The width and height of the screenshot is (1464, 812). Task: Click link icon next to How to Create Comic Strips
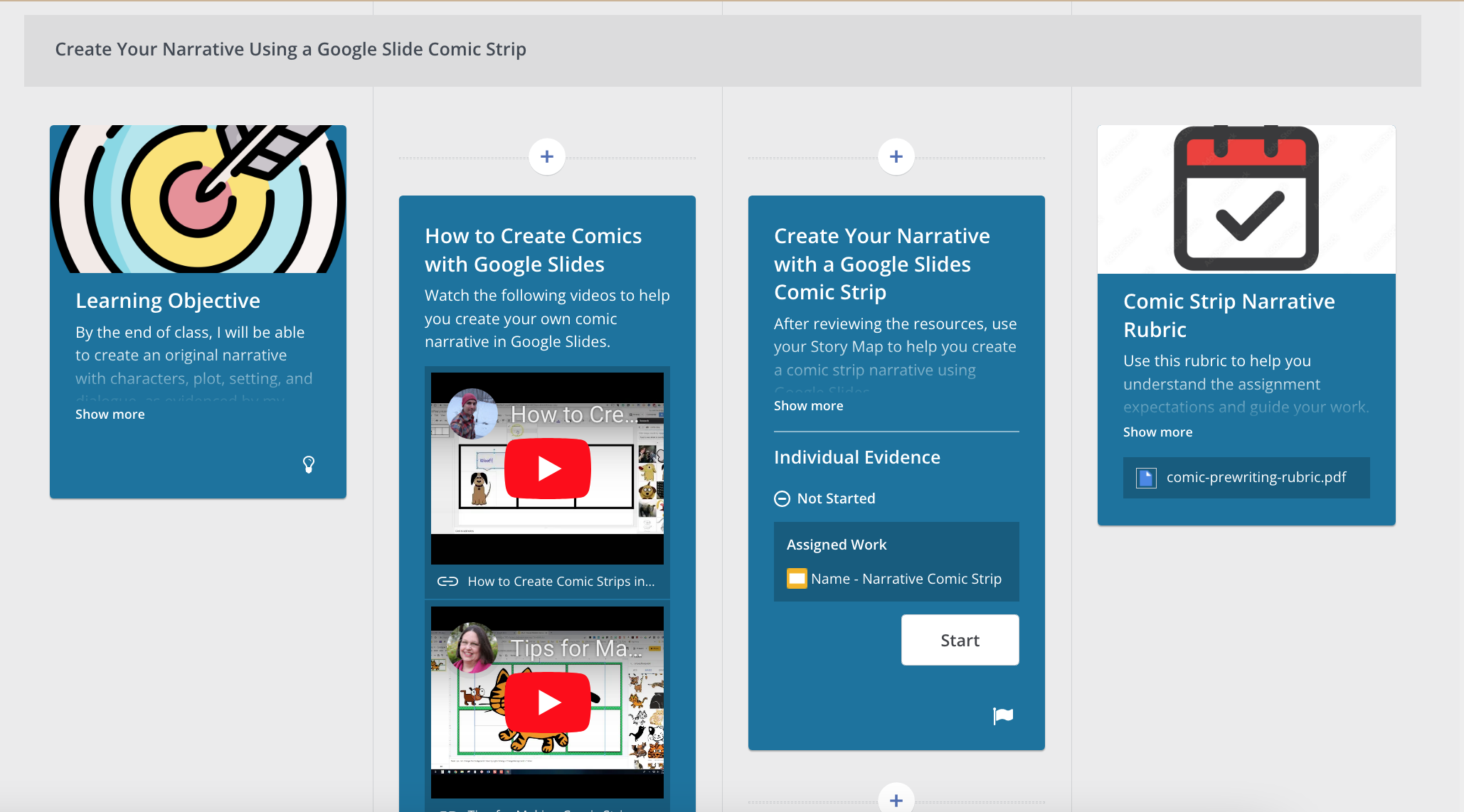pyautogui.click(x=447, y=582)
